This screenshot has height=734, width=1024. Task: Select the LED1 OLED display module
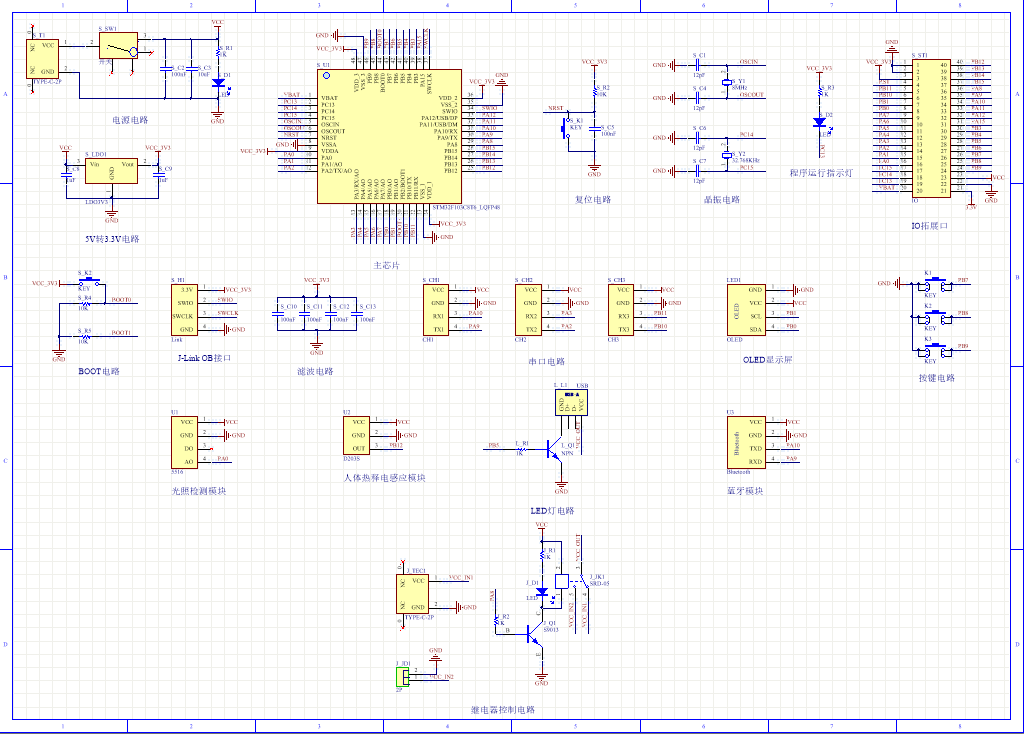point(746,310)
